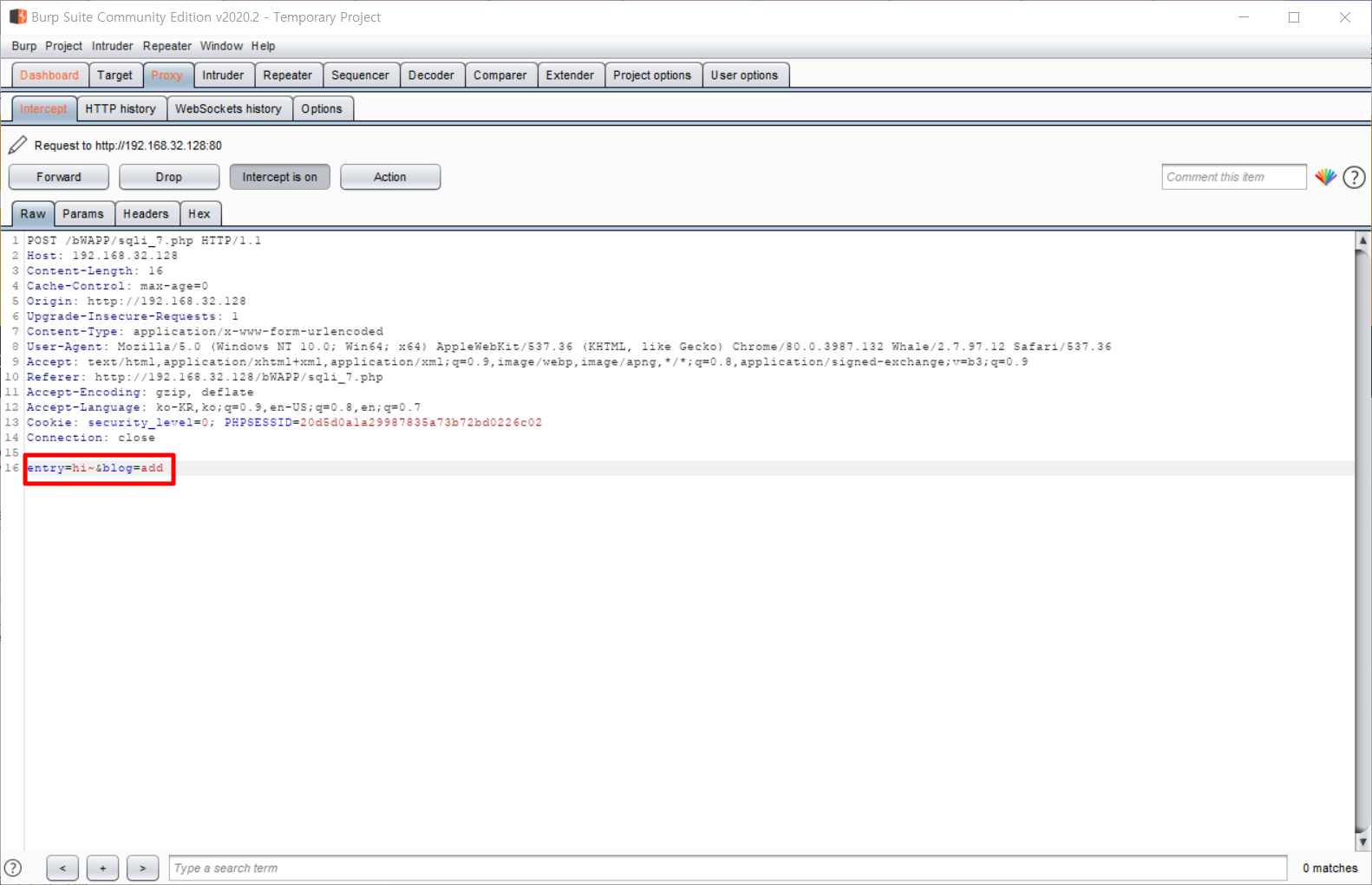1372x885 pixels.
Task: Click the Upgrade-Insecure-Requests header line
Action: 133,316
